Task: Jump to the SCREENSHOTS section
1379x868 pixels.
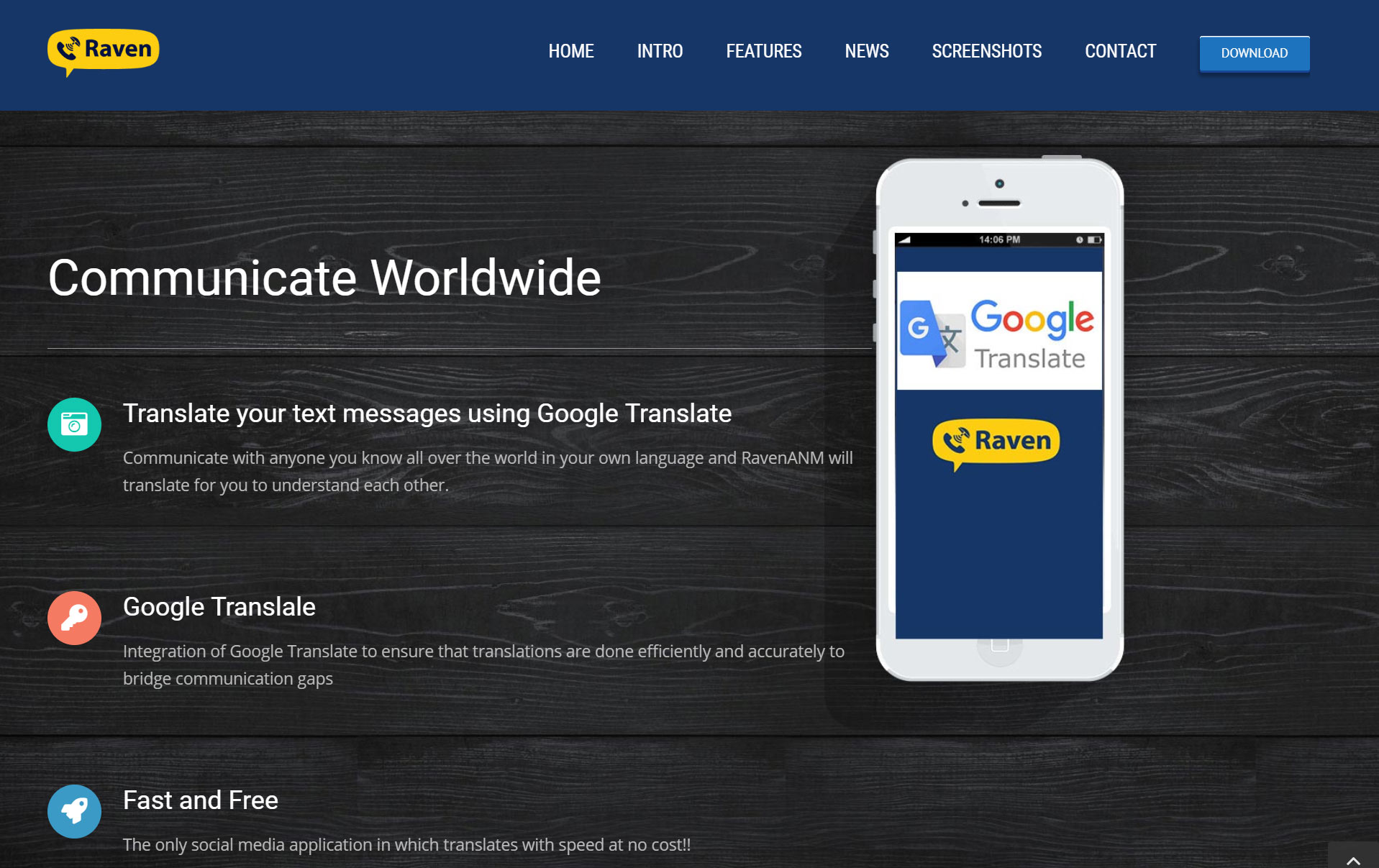Action: click(x=986, y=52)
